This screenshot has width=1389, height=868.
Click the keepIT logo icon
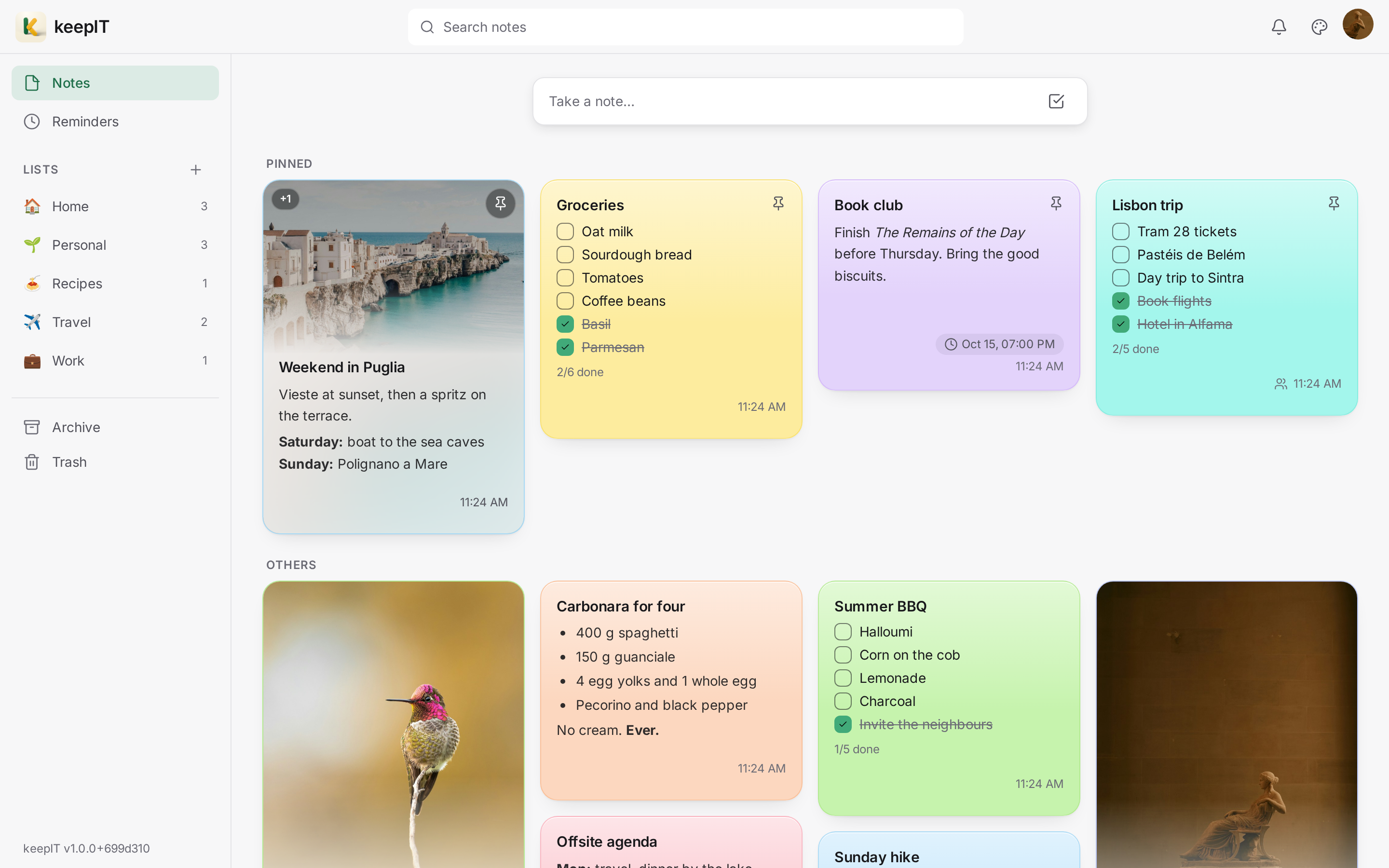pyautogui.click(x=31, y=27)
